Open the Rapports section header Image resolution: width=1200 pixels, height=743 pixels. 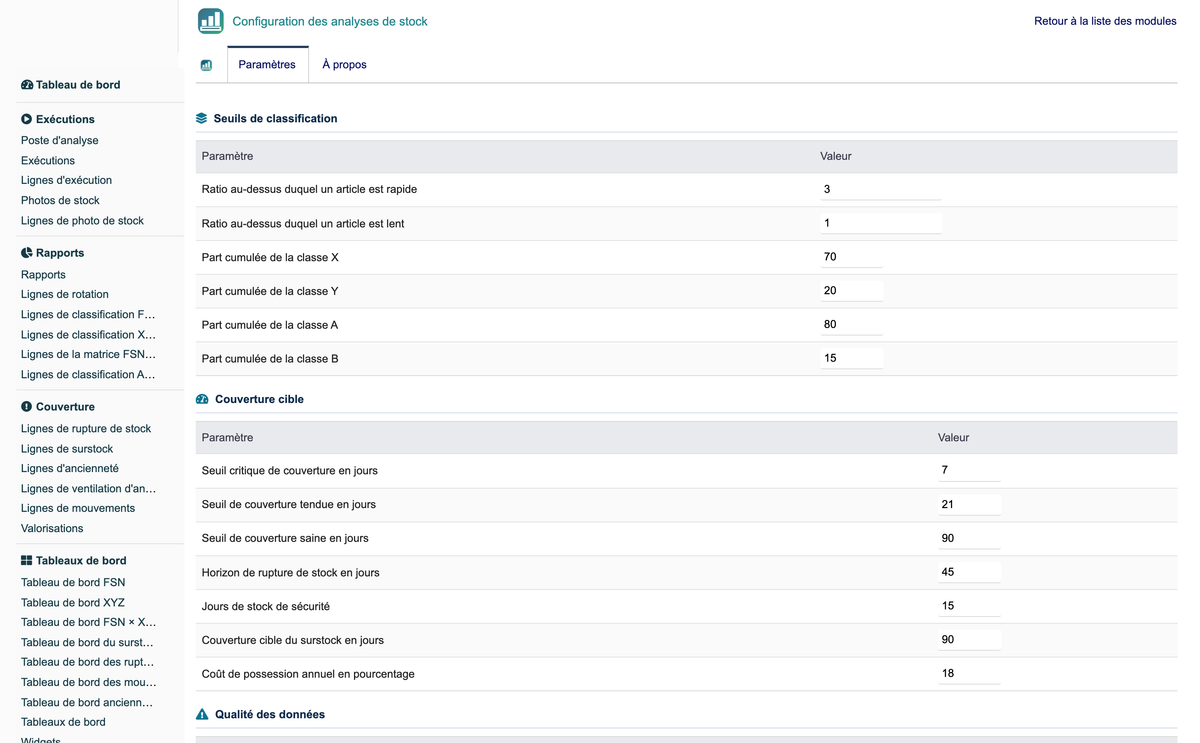pyautogui.click(x=60, y=253)
